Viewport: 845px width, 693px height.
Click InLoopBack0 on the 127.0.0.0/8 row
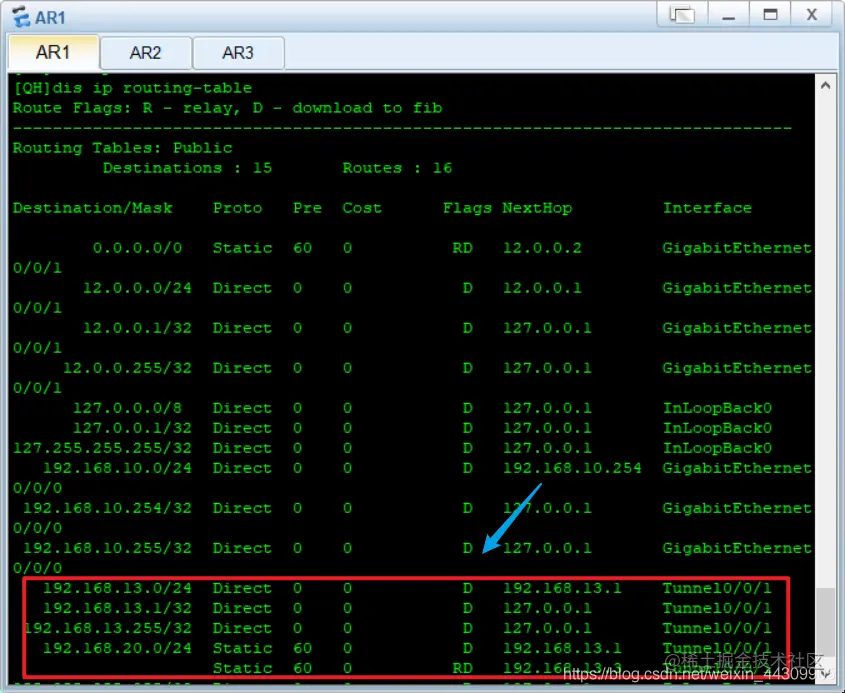point(717,408)
